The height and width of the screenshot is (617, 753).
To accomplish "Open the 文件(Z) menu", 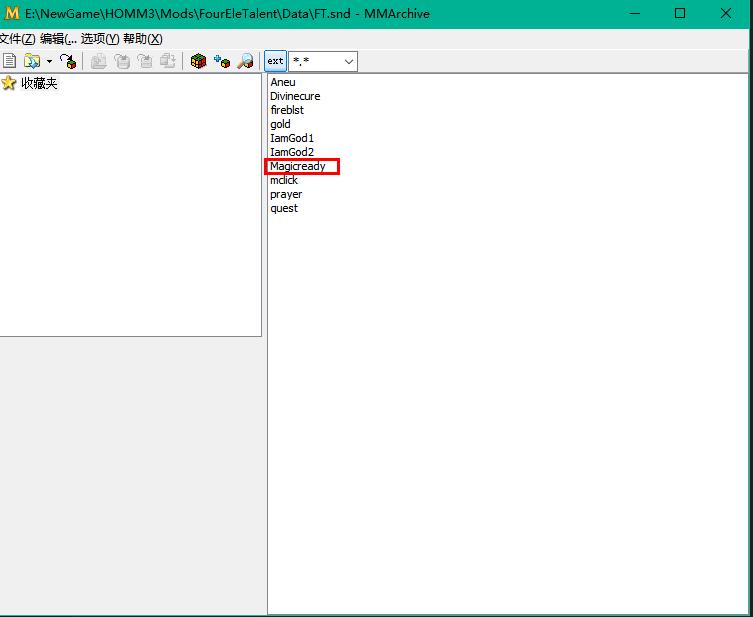I will [x=17, y=39].
